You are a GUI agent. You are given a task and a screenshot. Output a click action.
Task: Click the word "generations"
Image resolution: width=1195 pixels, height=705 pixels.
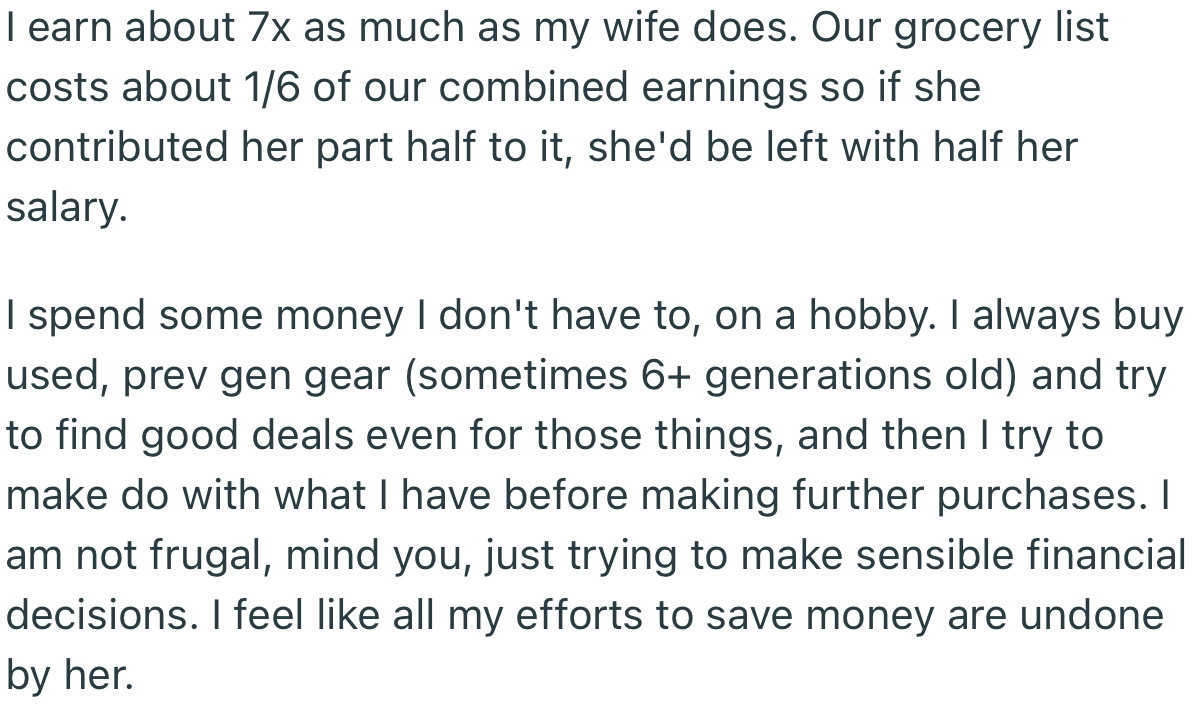[829, 377]
